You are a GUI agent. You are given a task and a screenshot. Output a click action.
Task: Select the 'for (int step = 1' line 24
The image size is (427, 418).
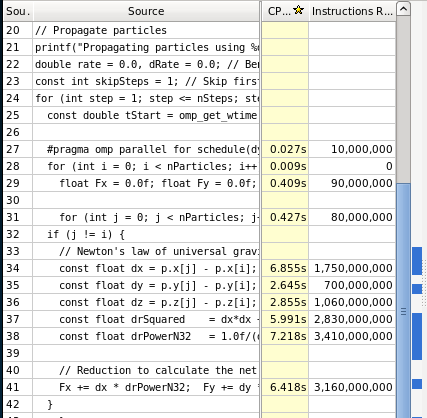coord(146,98)
